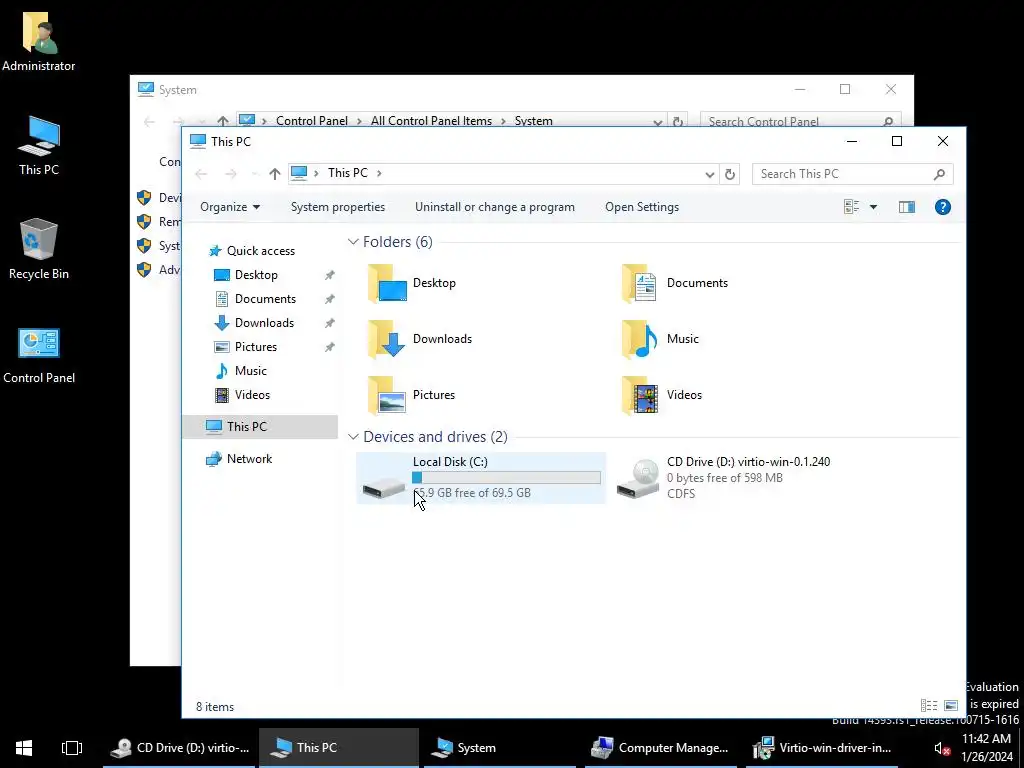1024x768 pixels.
Task: Select Videos in the navigation pane
Action: [x=252, y=394]
